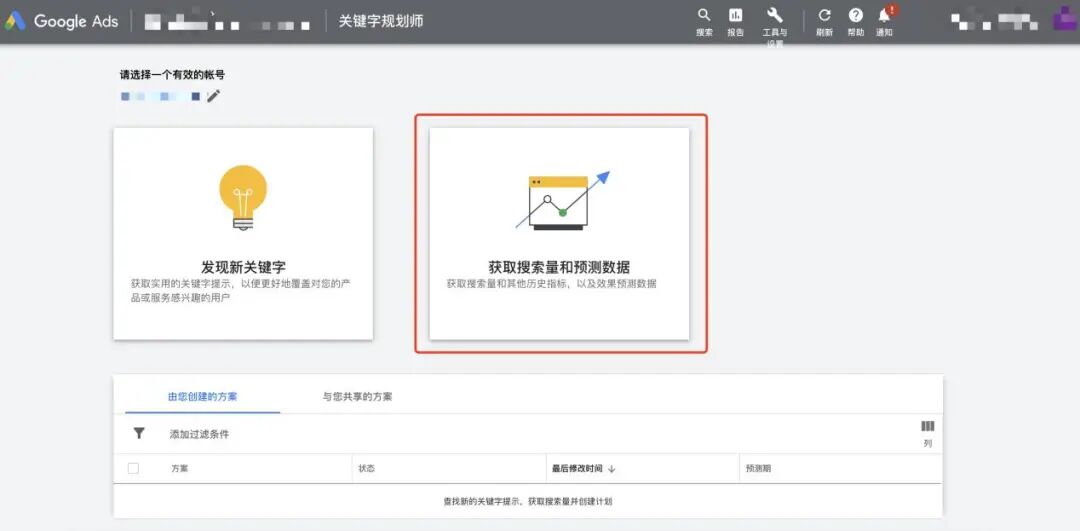Toggle the select-all checkbox in table header
1080x531 pixels.
(x=134, y=468)
